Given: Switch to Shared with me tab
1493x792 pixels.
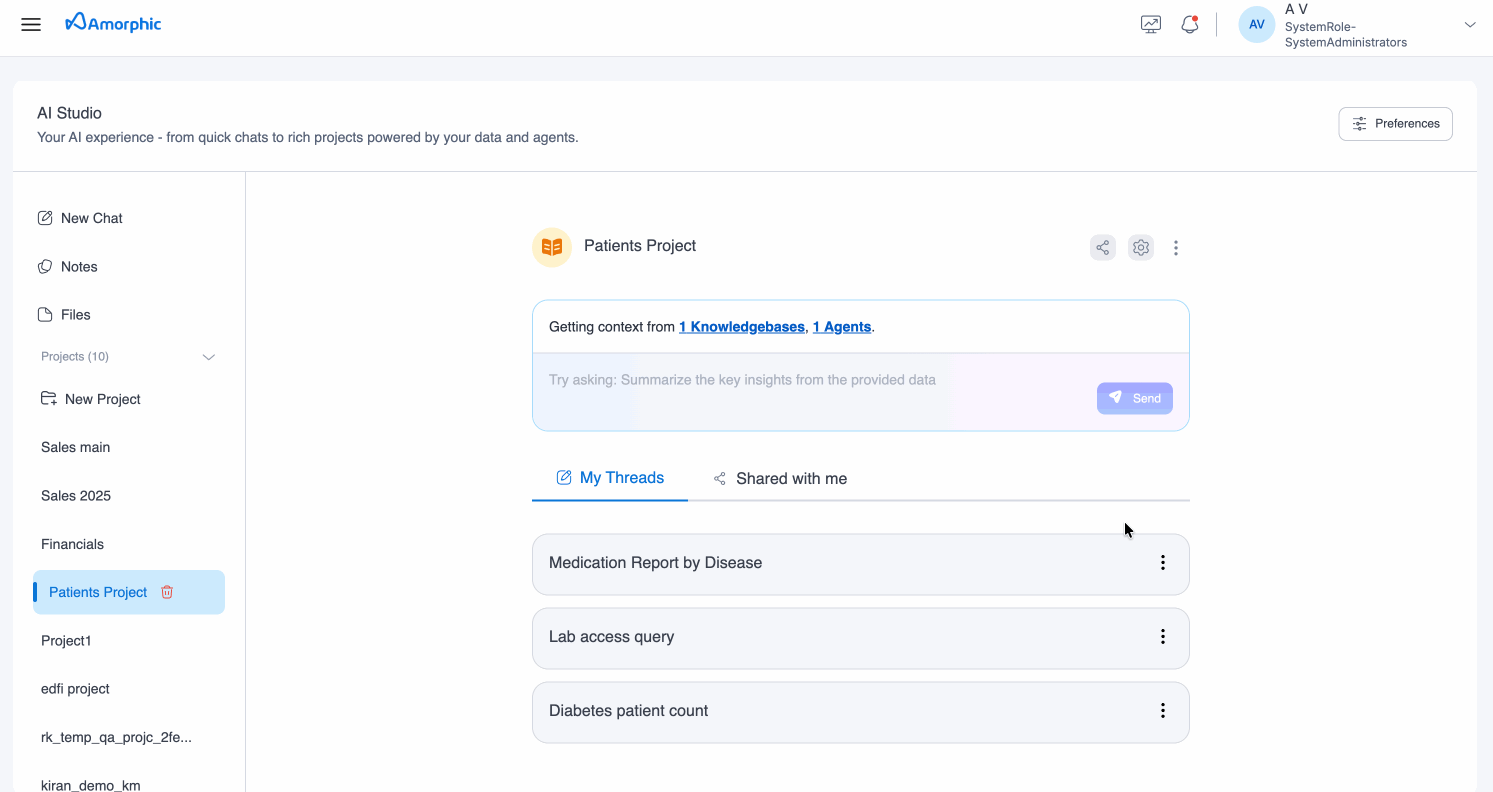Looking at the screenshot, I should tap(780, 479).
